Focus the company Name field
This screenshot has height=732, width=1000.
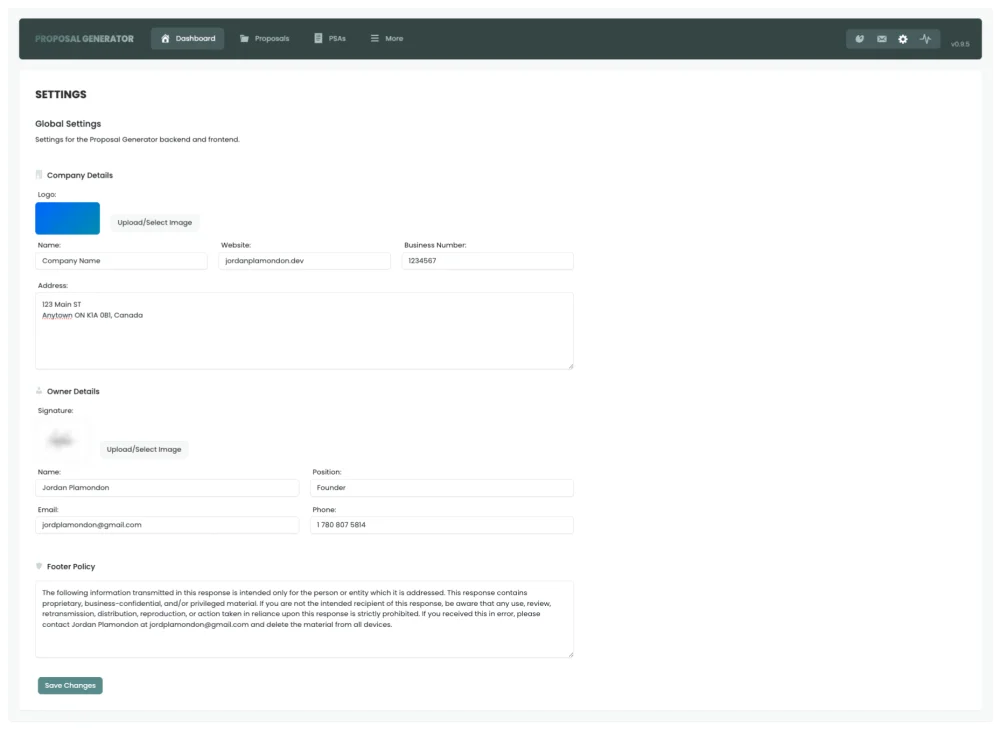click(121, 261)
